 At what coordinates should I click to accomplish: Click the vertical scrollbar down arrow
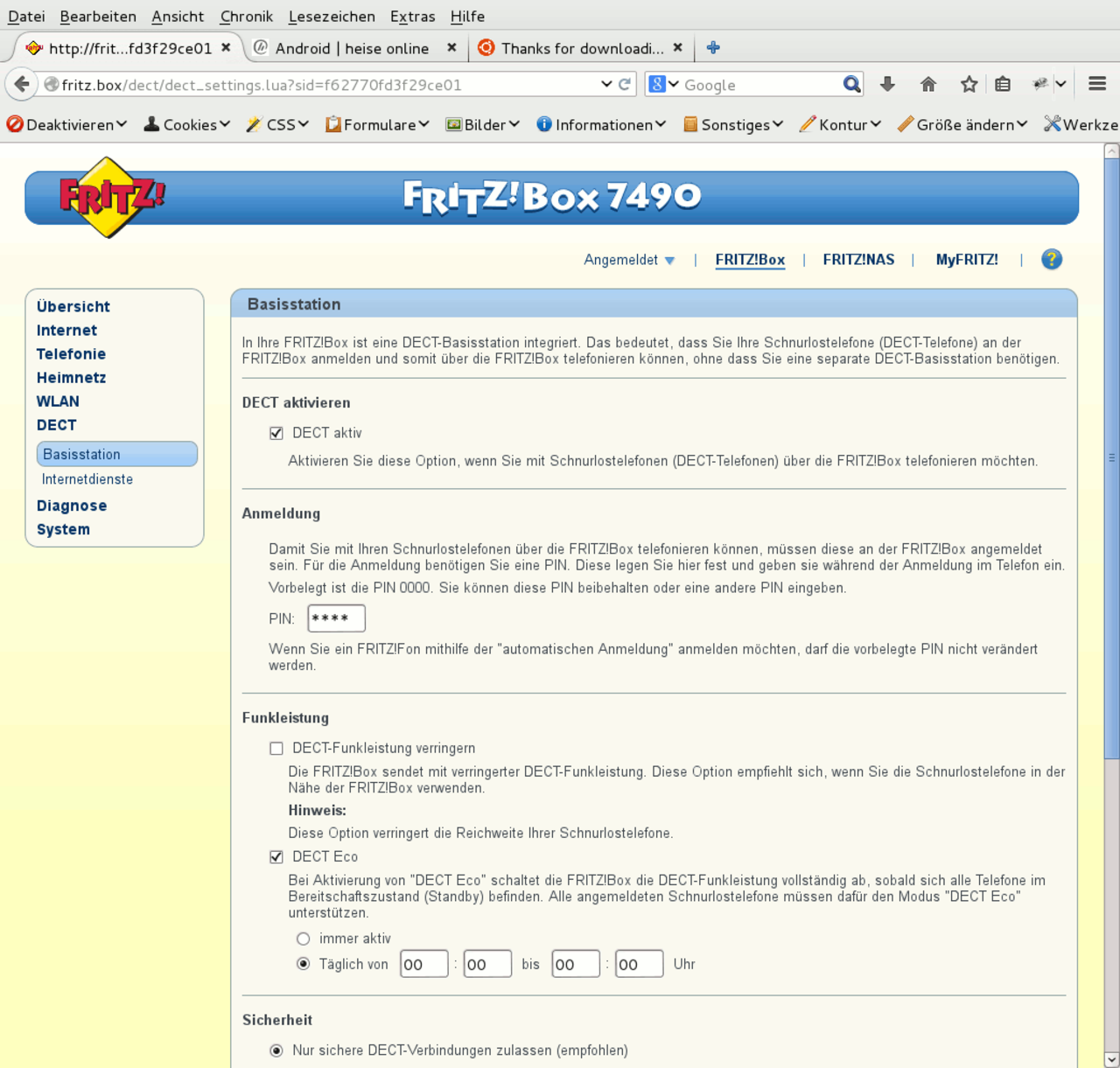(x=1111, y=1059)
